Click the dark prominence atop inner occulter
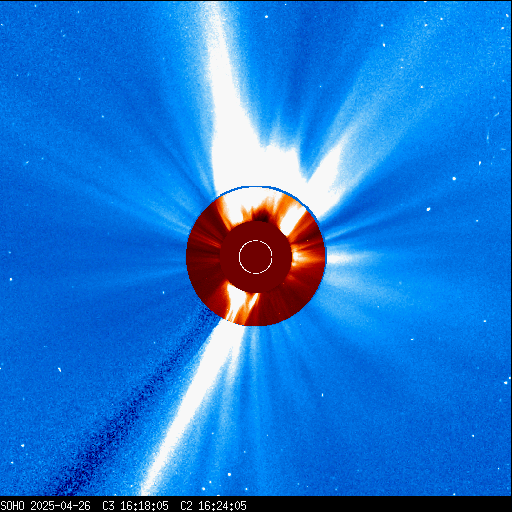 (261, 214)
